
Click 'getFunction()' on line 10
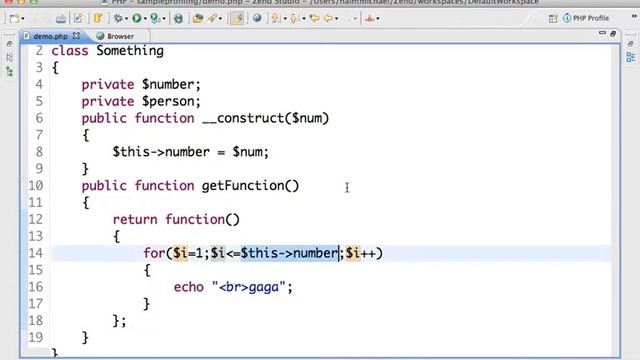[x=250, y=186]
